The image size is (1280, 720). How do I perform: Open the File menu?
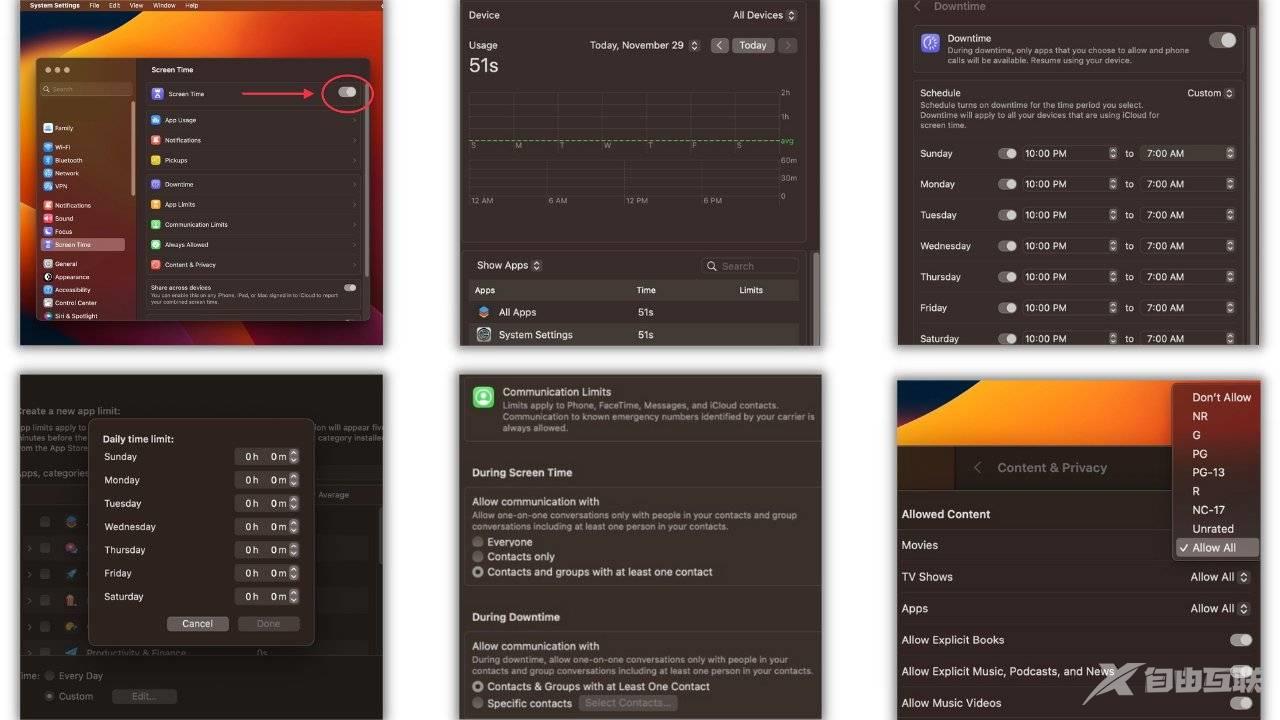[x=94, y=5]
